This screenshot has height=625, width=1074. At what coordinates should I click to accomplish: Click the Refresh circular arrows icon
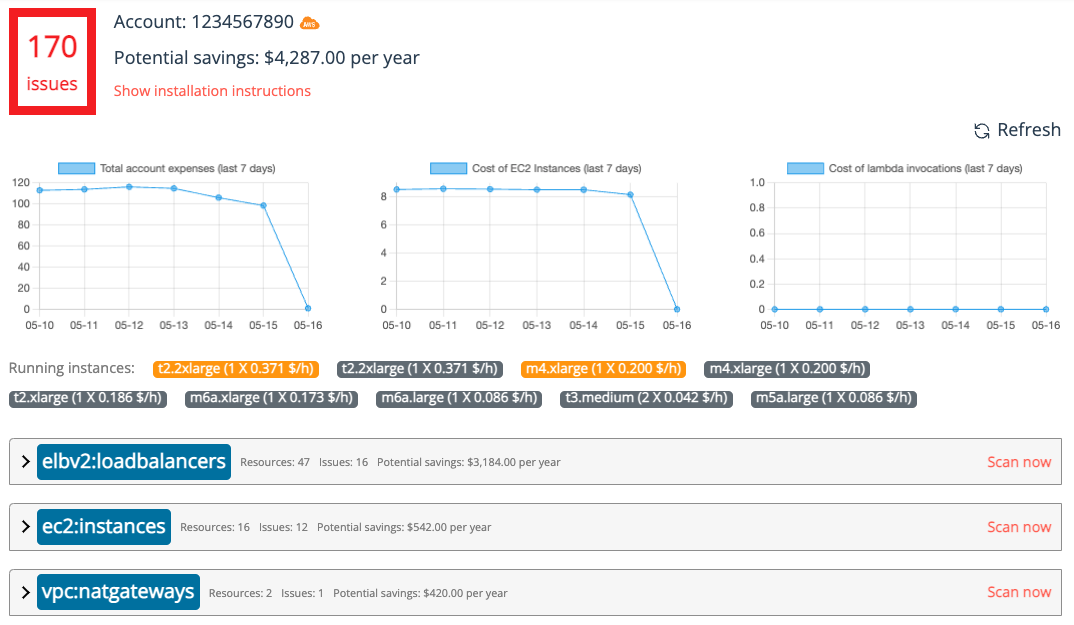pyautogui.click(x=982, y=131)
